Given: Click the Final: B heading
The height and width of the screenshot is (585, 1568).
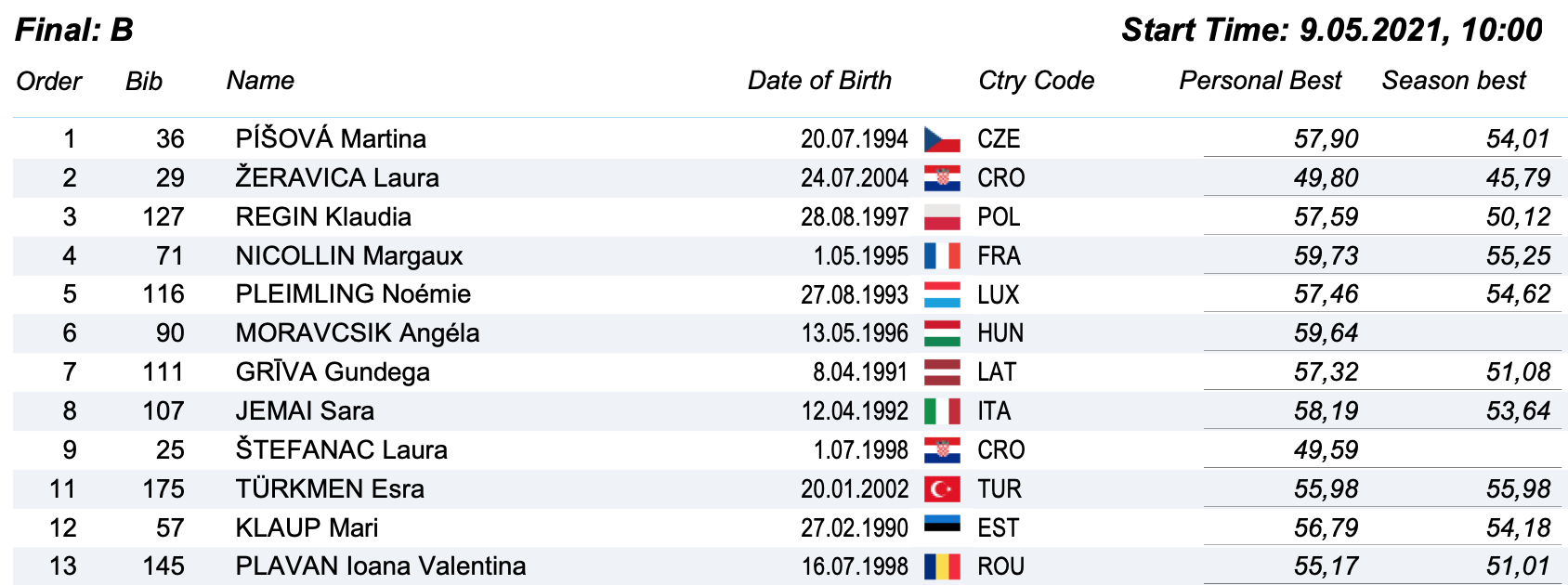Looking at the screenshot, I should 74,30.
